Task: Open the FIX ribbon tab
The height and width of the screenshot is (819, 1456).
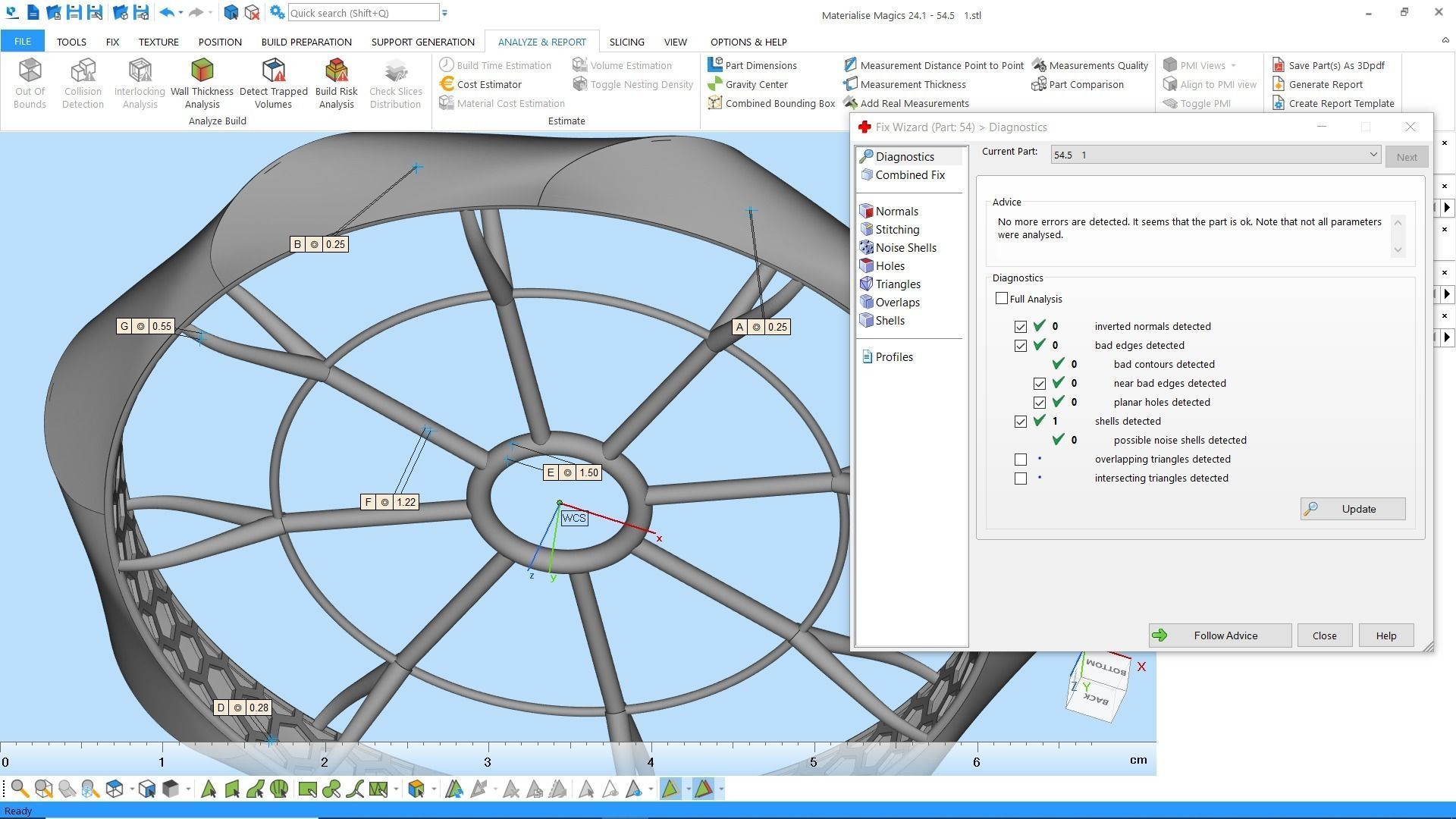Action: 112,42
